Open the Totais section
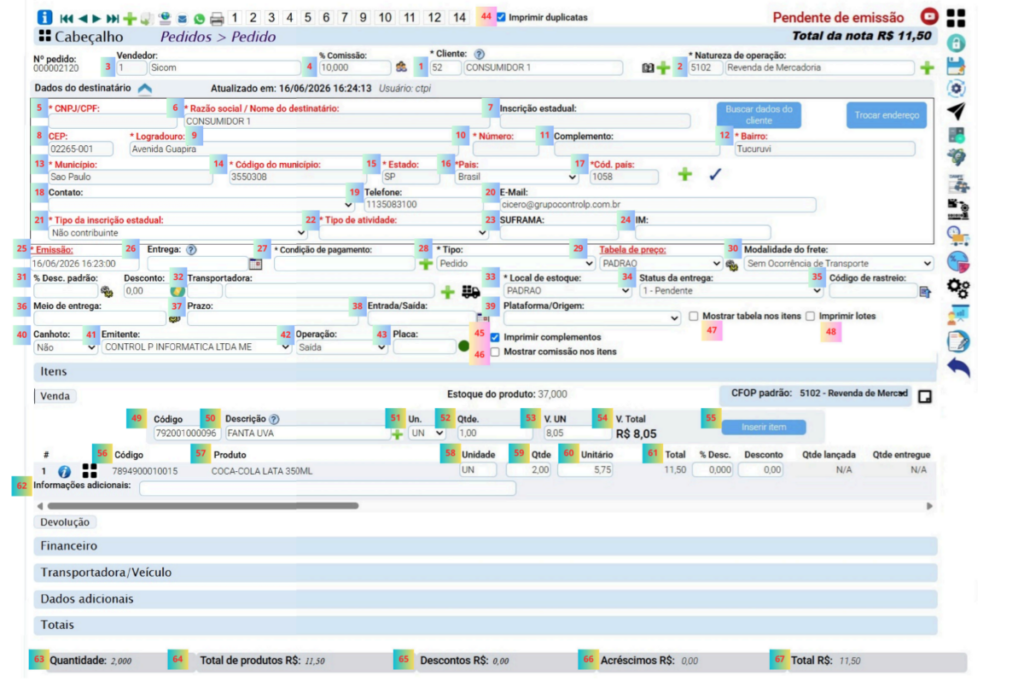 coord(485,625)
